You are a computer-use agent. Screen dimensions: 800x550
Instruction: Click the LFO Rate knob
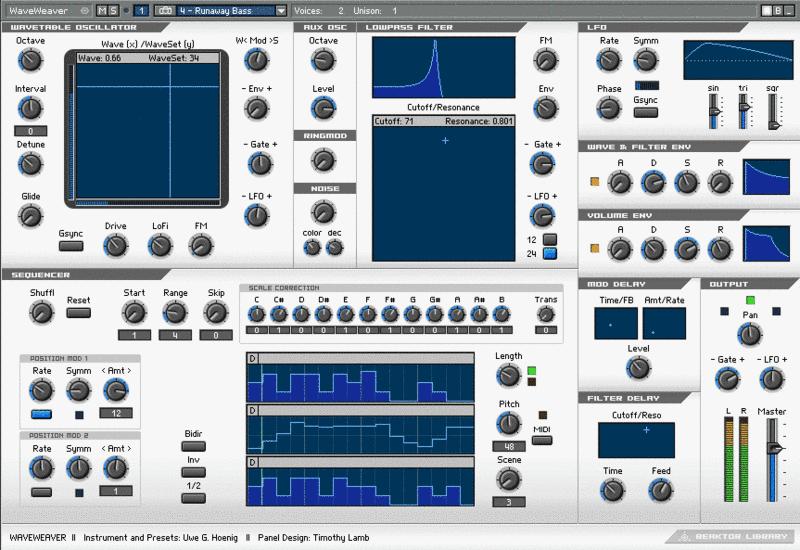[609, 61]
